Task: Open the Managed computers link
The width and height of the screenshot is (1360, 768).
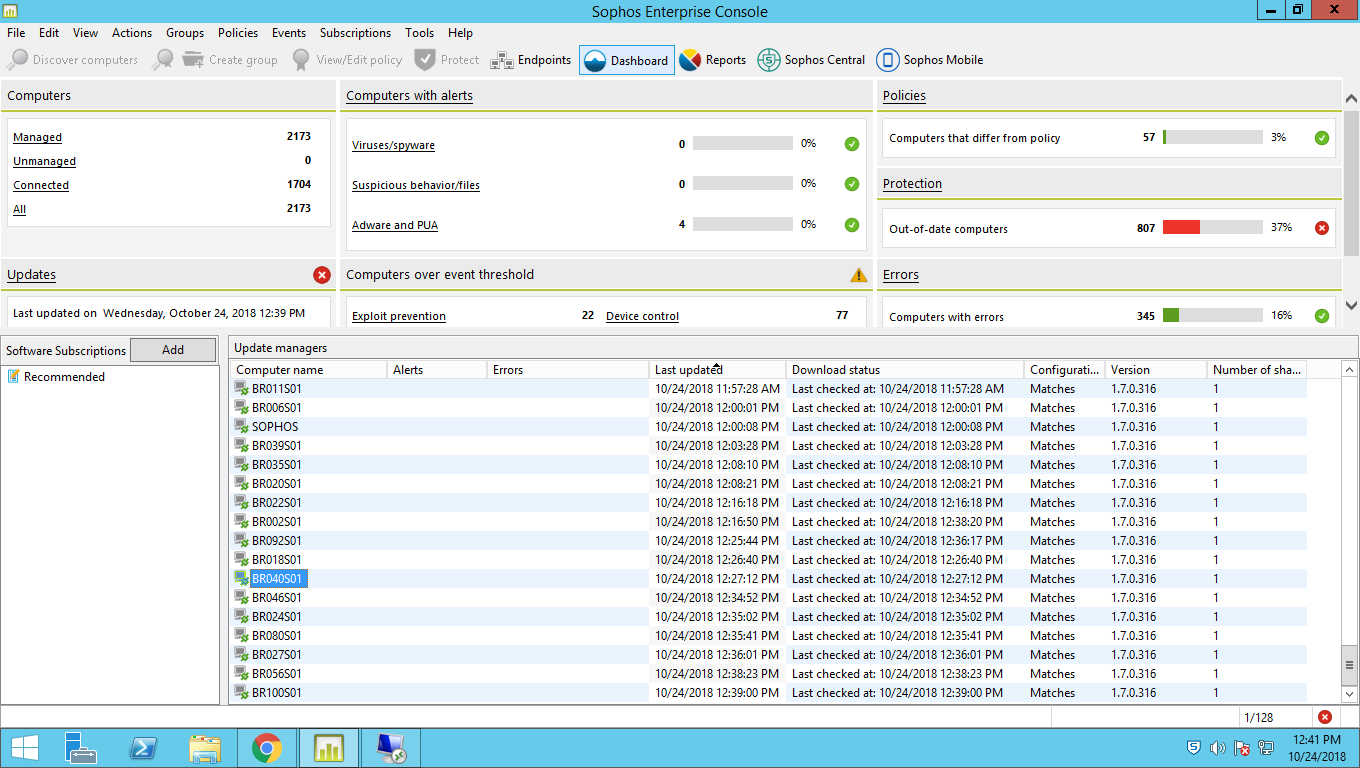Action: point(38,137)
